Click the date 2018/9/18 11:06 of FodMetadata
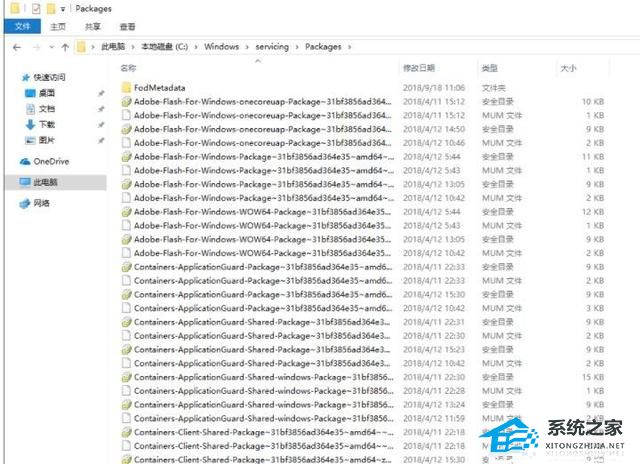 pyautogui.click(x=433, y=88)
